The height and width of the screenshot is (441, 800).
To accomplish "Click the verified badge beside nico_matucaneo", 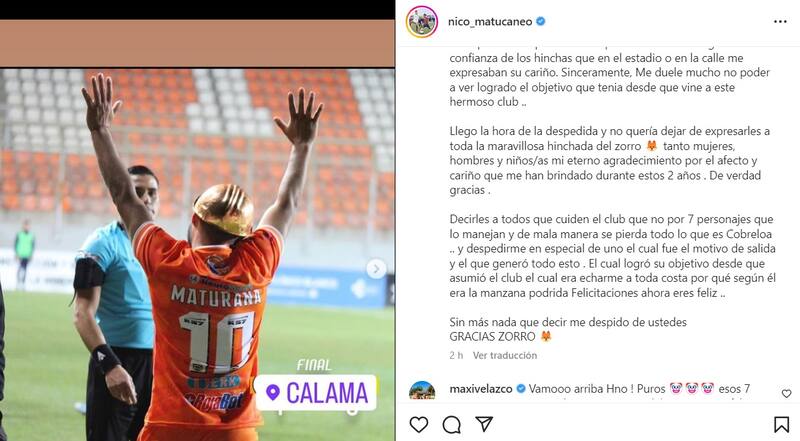I will [541, 21].
